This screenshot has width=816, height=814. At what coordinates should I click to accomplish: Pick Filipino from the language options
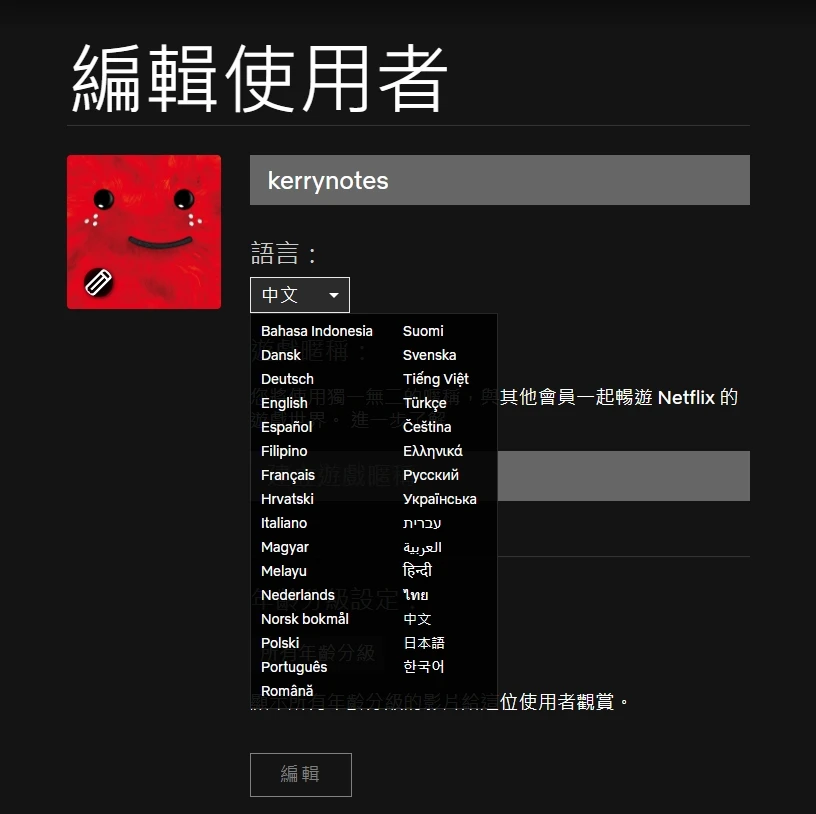point(284,451)
